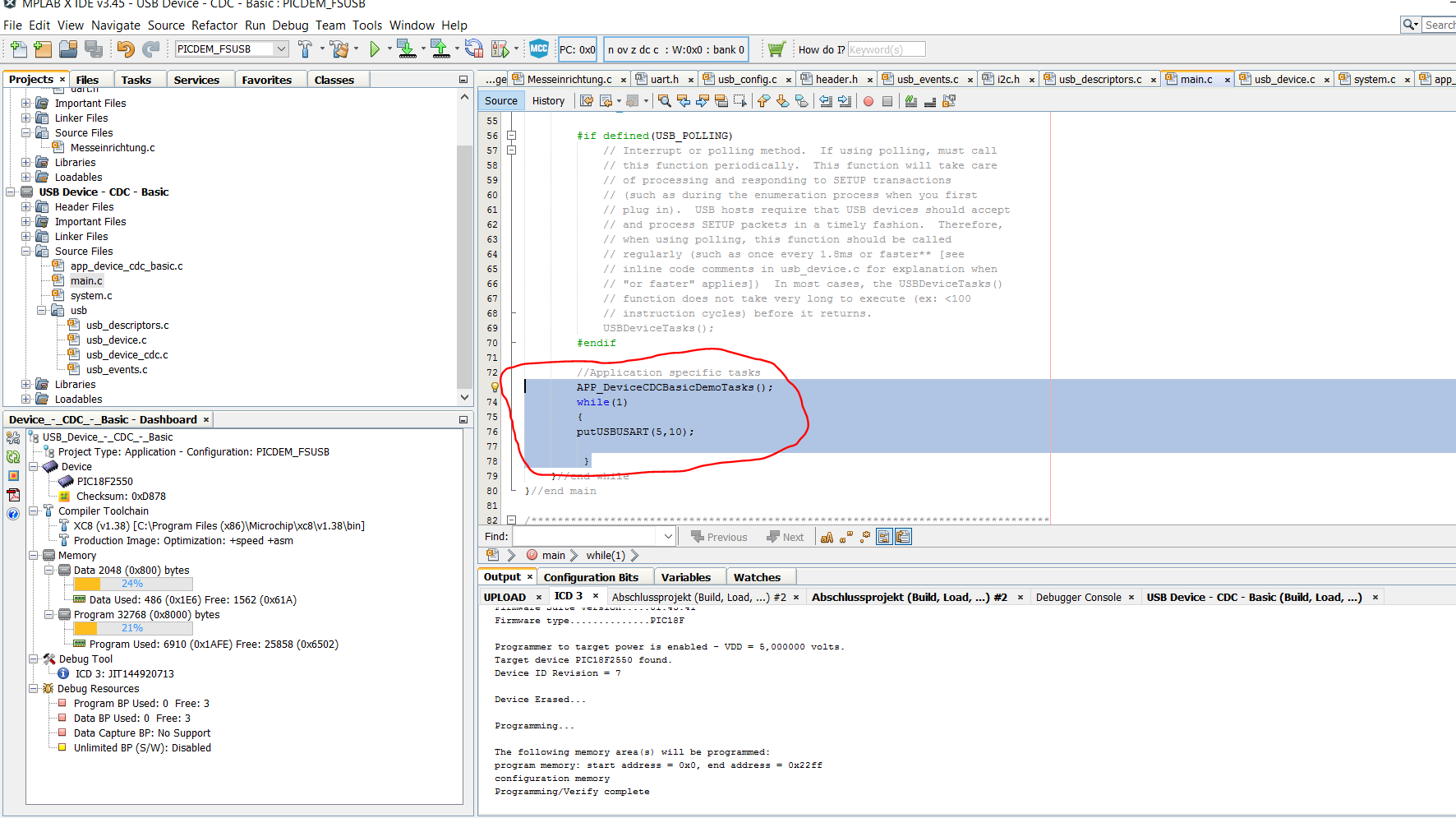
Task: Click the find bar Previous button
Action: (x=720, y=537)
